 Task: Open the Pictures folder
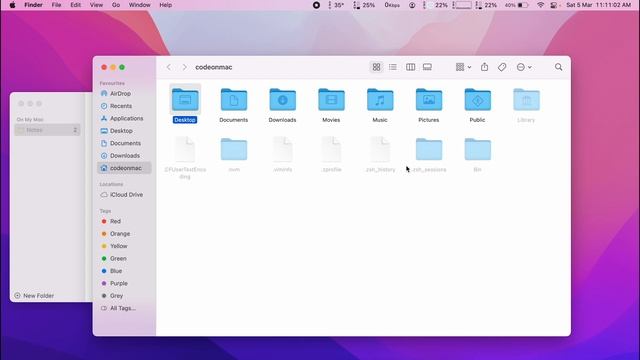429,100
